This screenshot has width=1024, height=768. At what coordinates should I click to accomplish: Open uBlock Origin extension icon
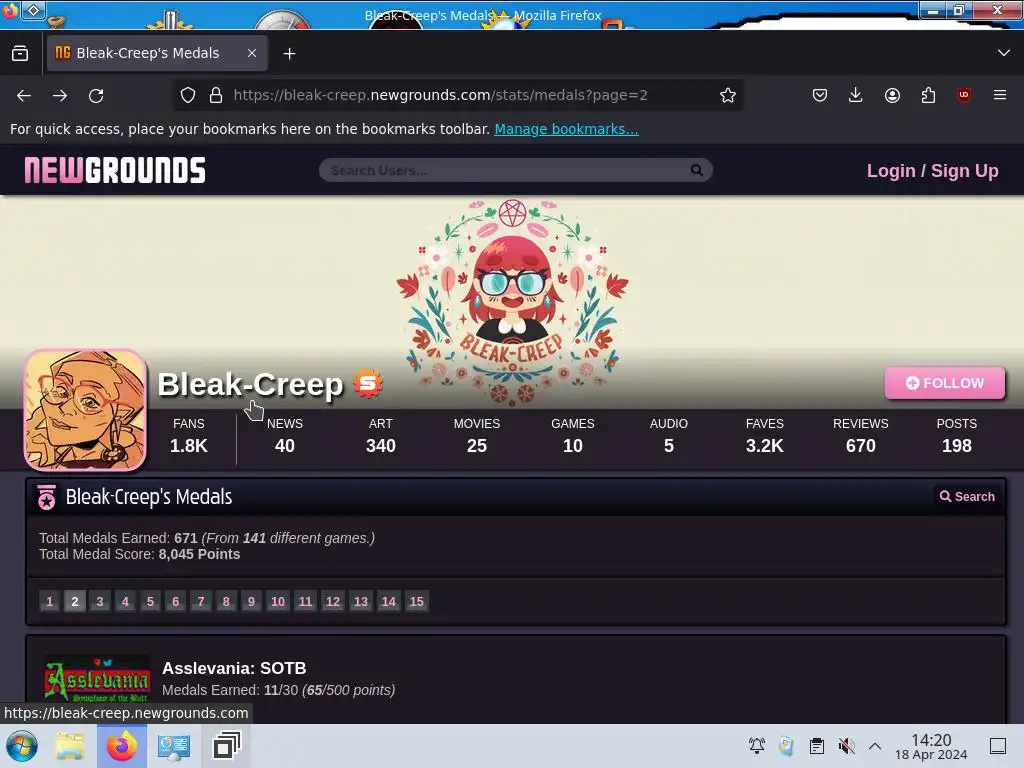pyautogui.click(x=964, y=95)
